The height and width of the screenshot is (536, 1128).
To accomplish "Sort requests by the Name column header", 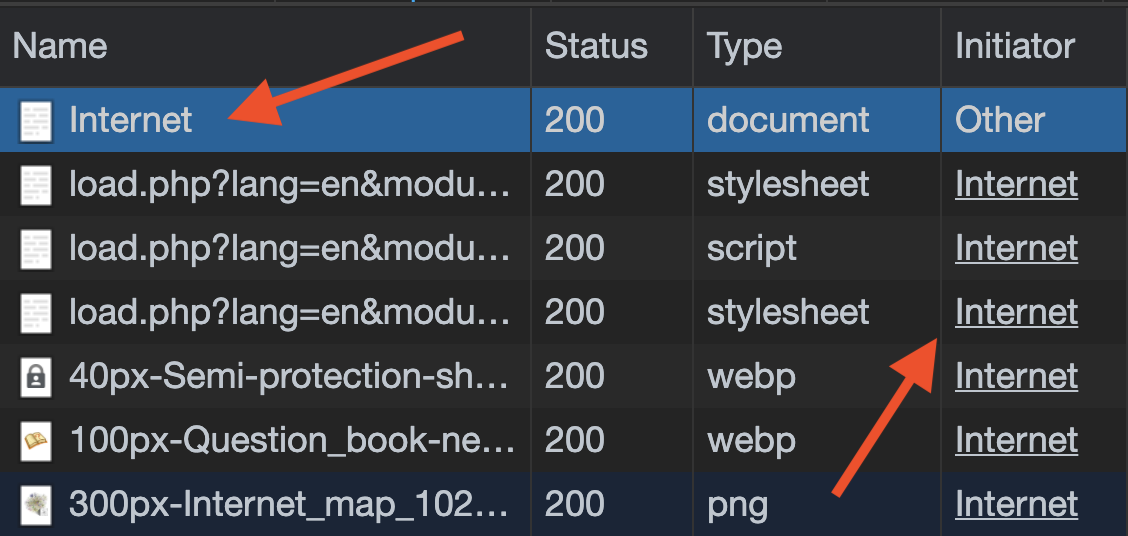I will pos(60,46).
